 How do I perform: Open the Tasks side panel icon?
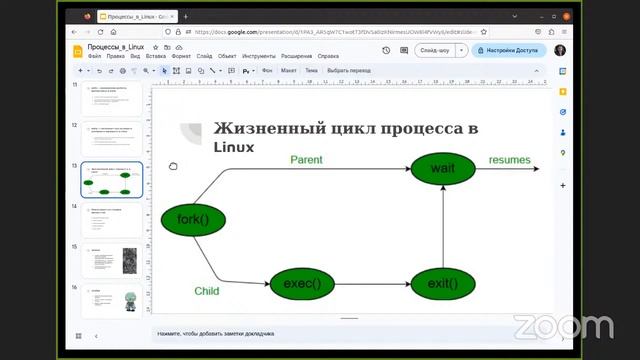(x=563, y=112)
